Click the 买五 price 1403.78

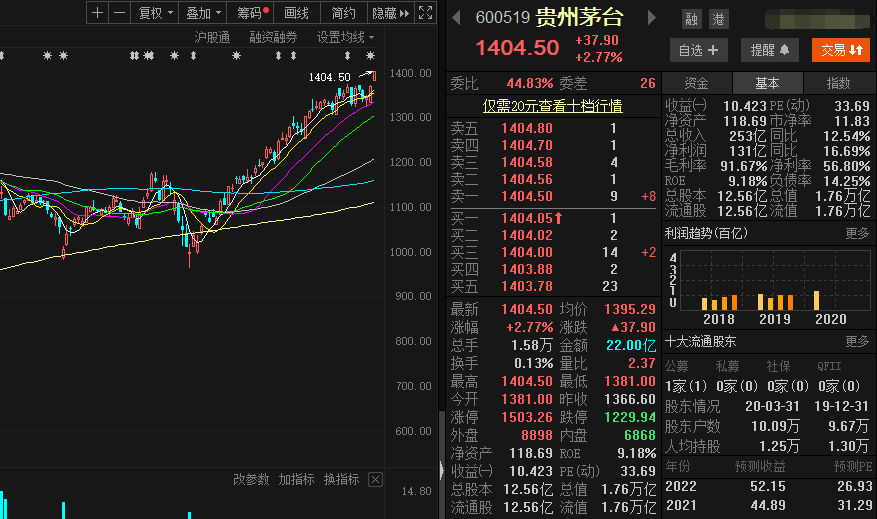coord(527,286)
